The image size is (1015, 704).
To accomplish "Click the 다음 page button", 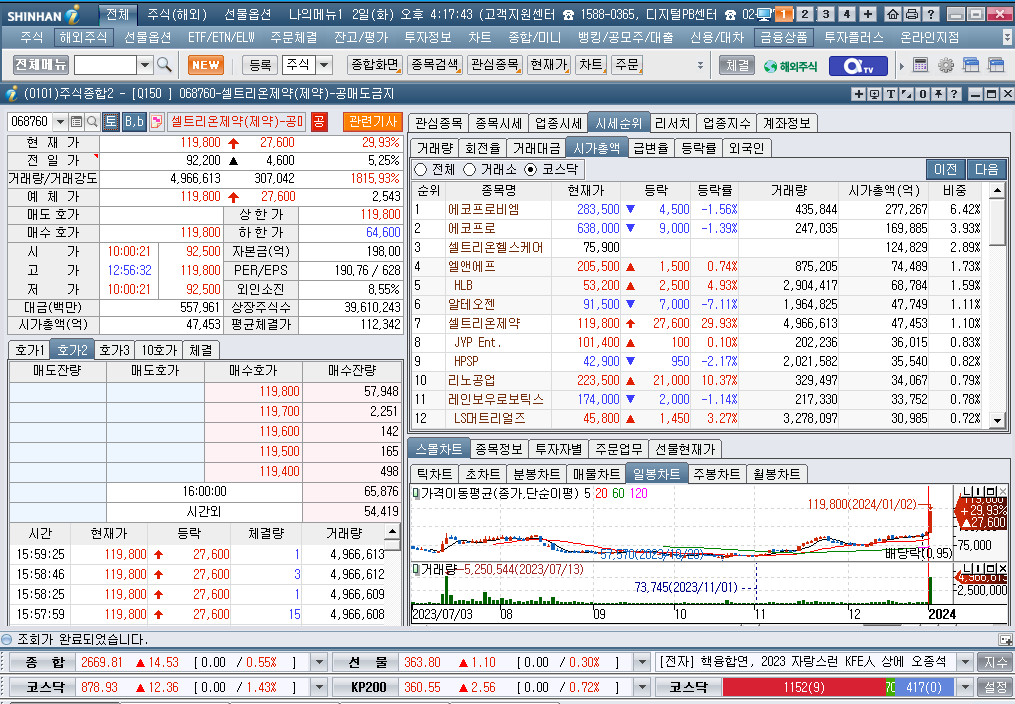I will pyautogui.click(x=987, y=170).
